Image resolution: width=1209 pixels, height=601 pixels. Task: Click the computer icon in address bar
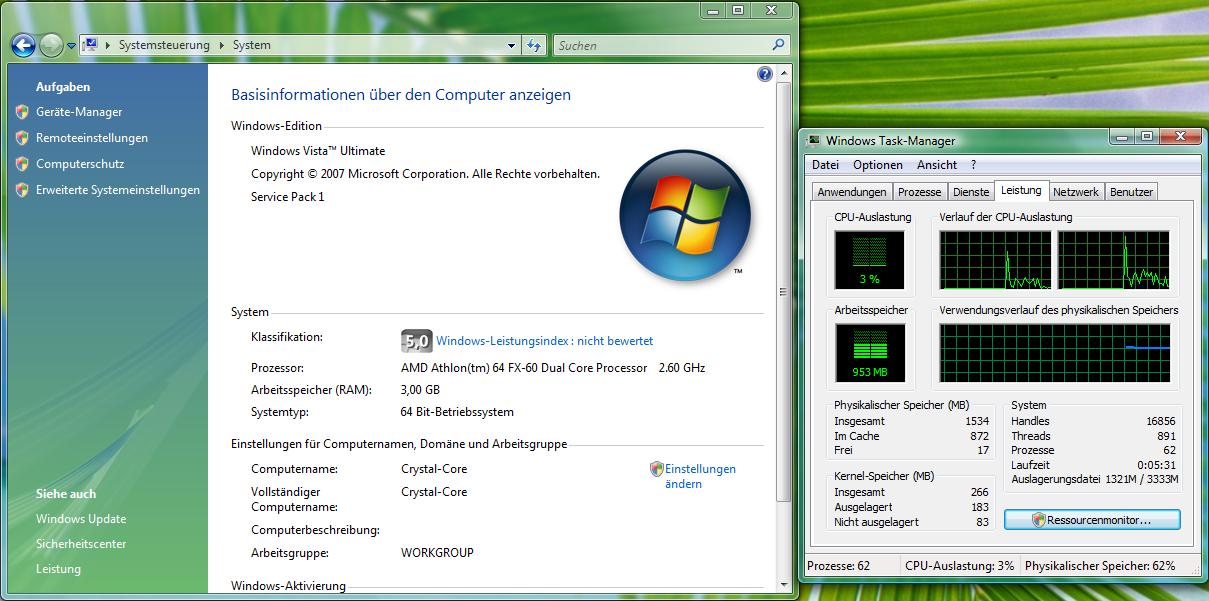[x=90, y=45]
